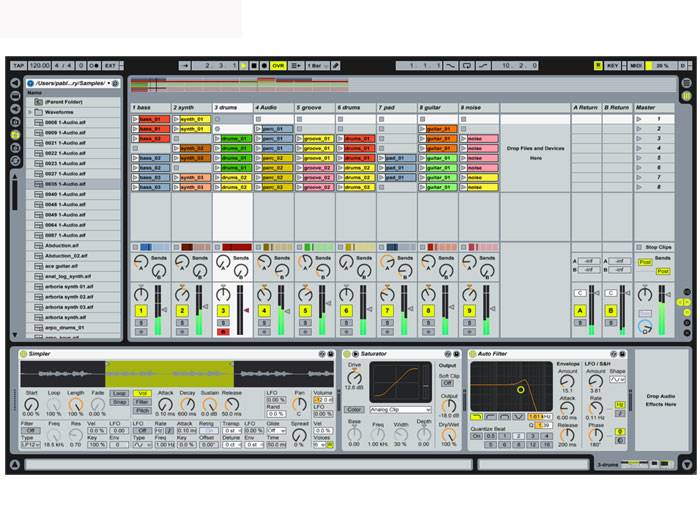Select the 8 guitar track header

[x=437, y=107]
